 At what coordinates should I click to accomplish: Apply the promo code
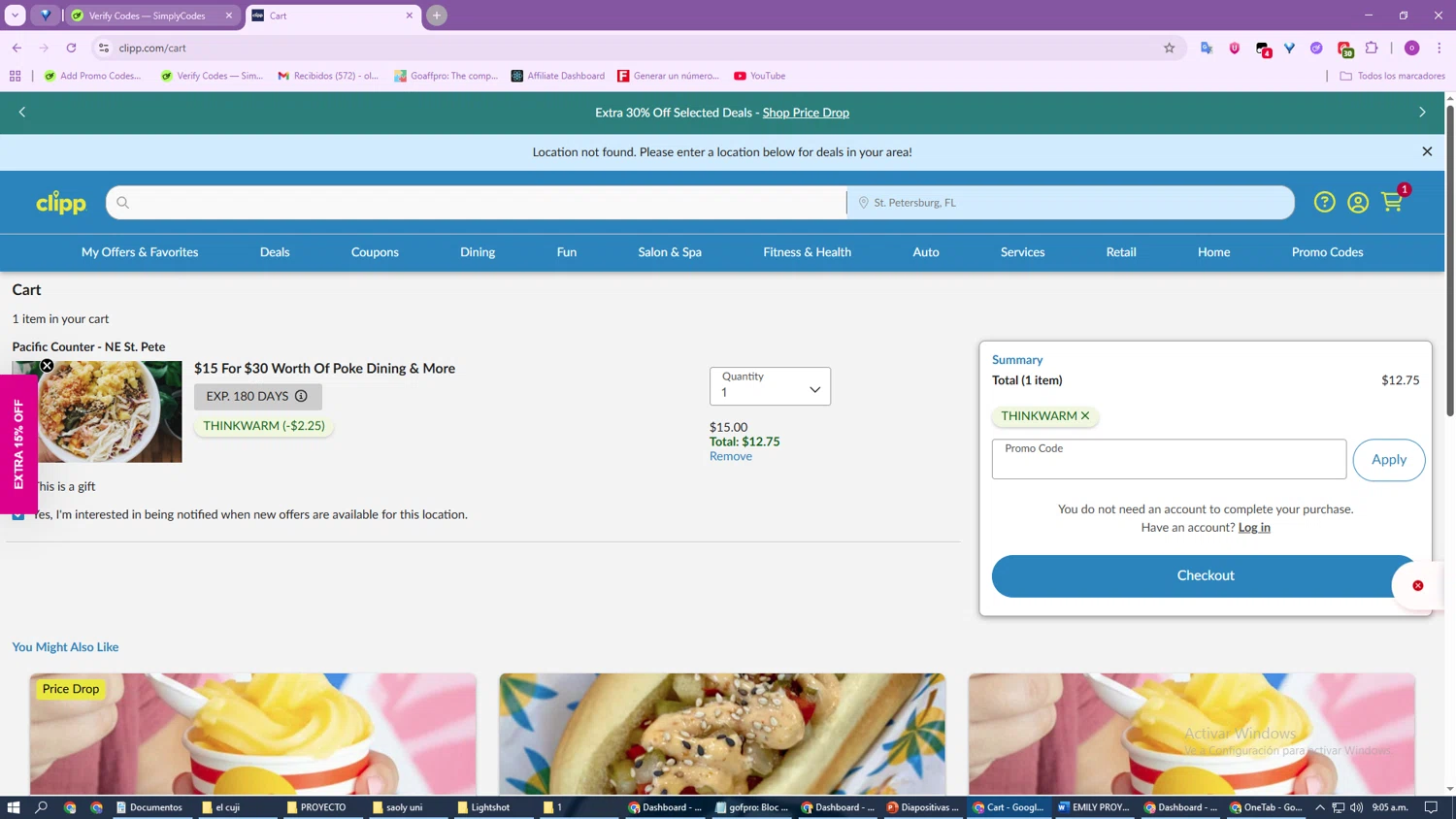pyautogui.click(x=1389, y=460)
